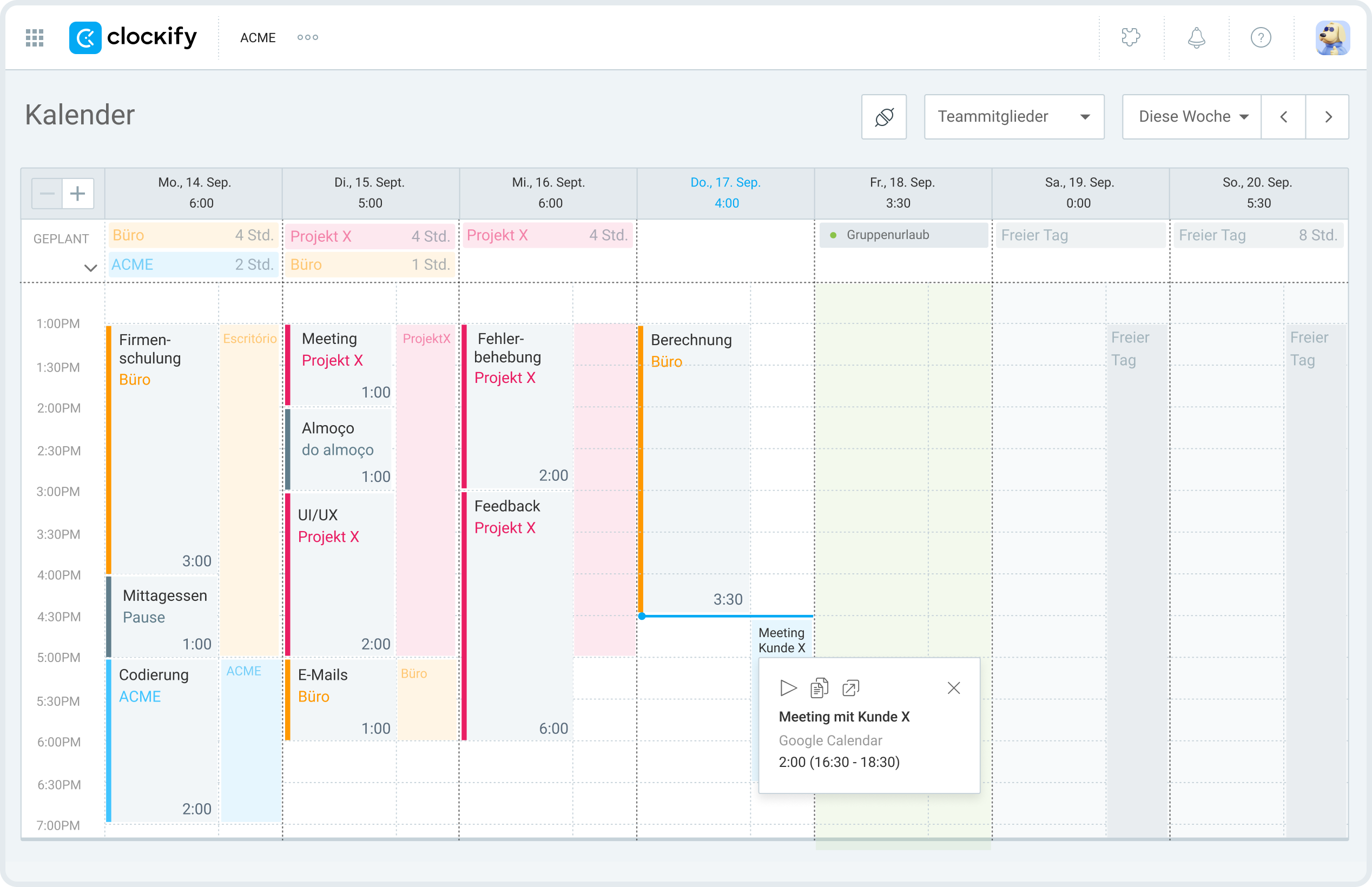1372x887 pixels.
Task: Zoom in using the plus button
Action: [x=78, y=193]
